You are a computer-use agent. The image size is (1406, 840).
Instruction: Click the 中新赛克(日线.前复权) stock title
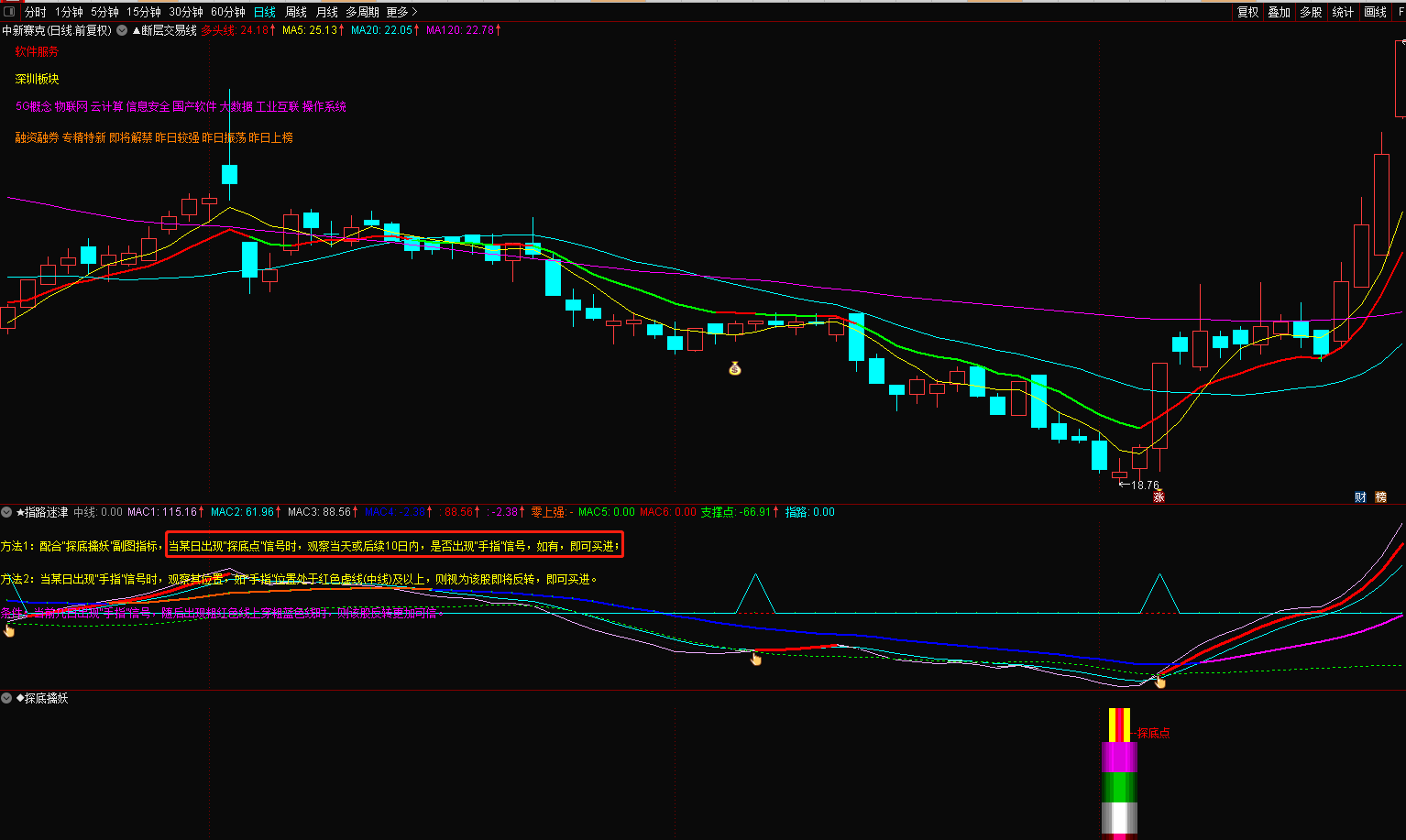(x=57, y=30)
